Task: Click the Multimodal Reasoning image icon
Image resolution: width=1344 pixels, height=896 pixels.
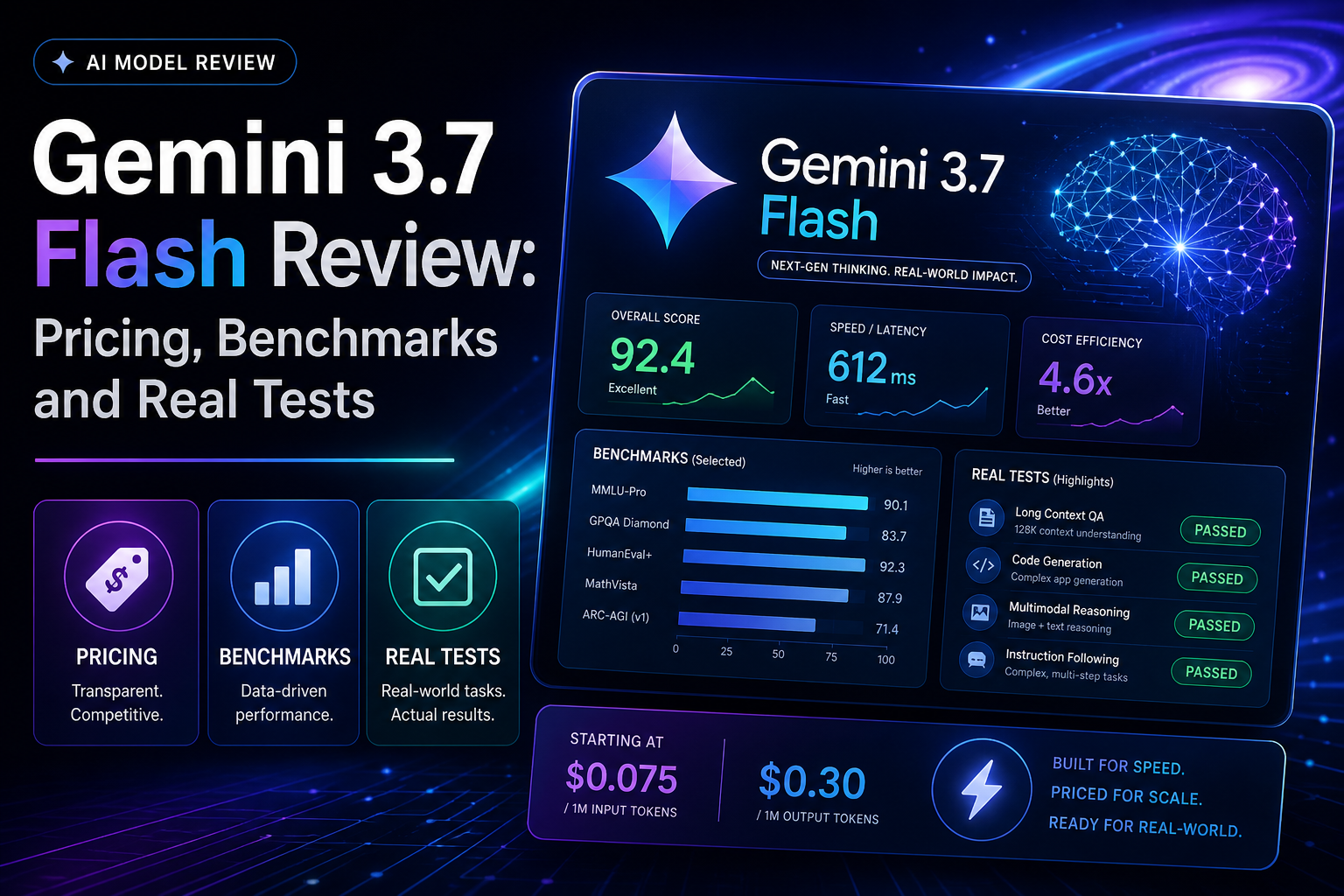Action: coord(979,612)
